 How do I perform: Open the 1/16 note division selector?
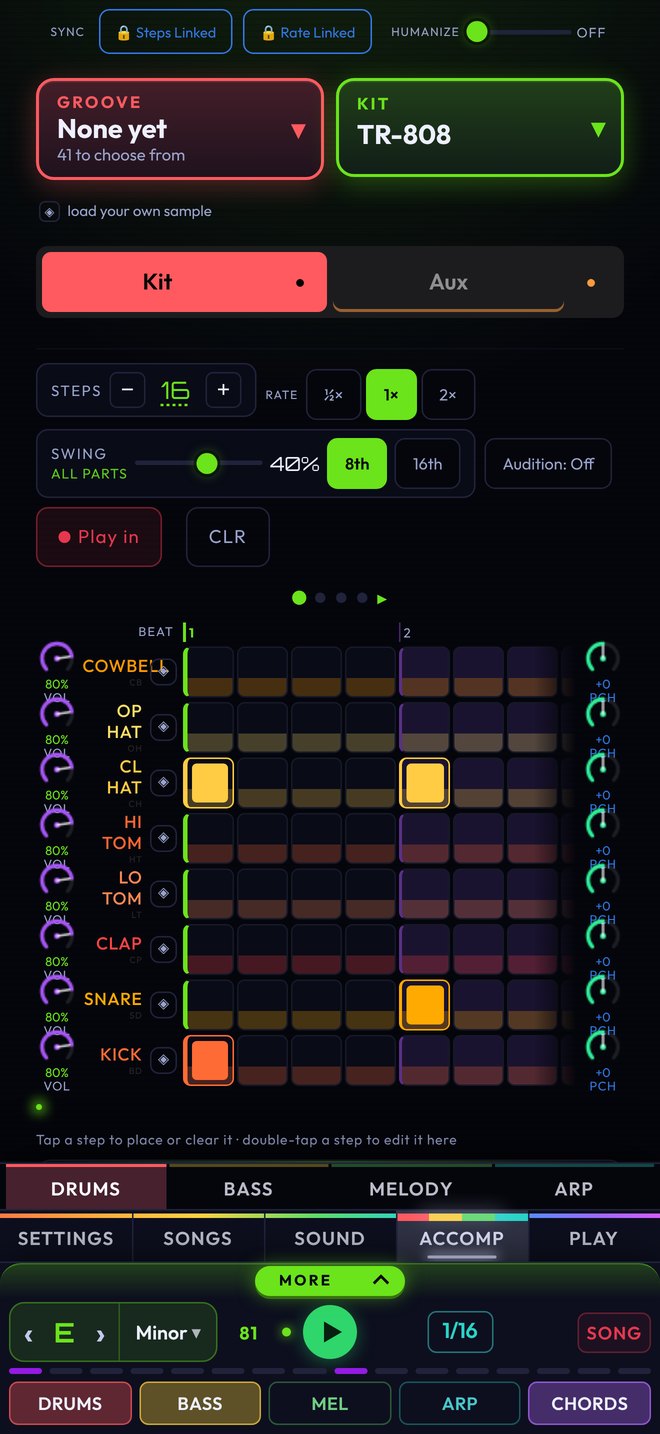[460, 1331]
